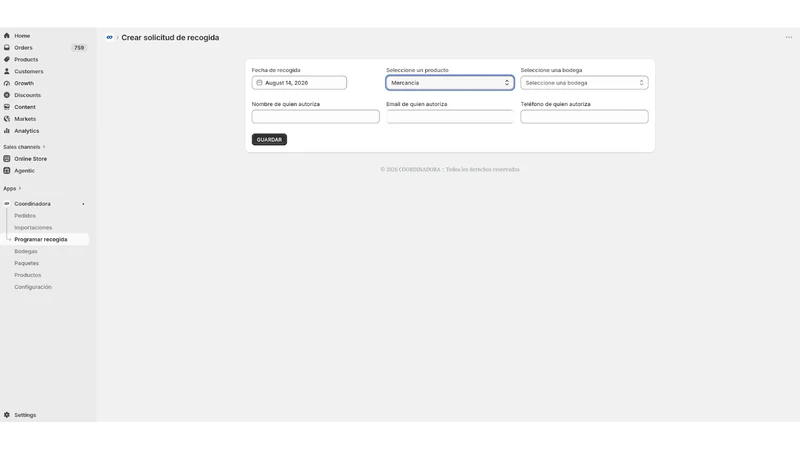Open the Markets page

[x=25, y=119]
